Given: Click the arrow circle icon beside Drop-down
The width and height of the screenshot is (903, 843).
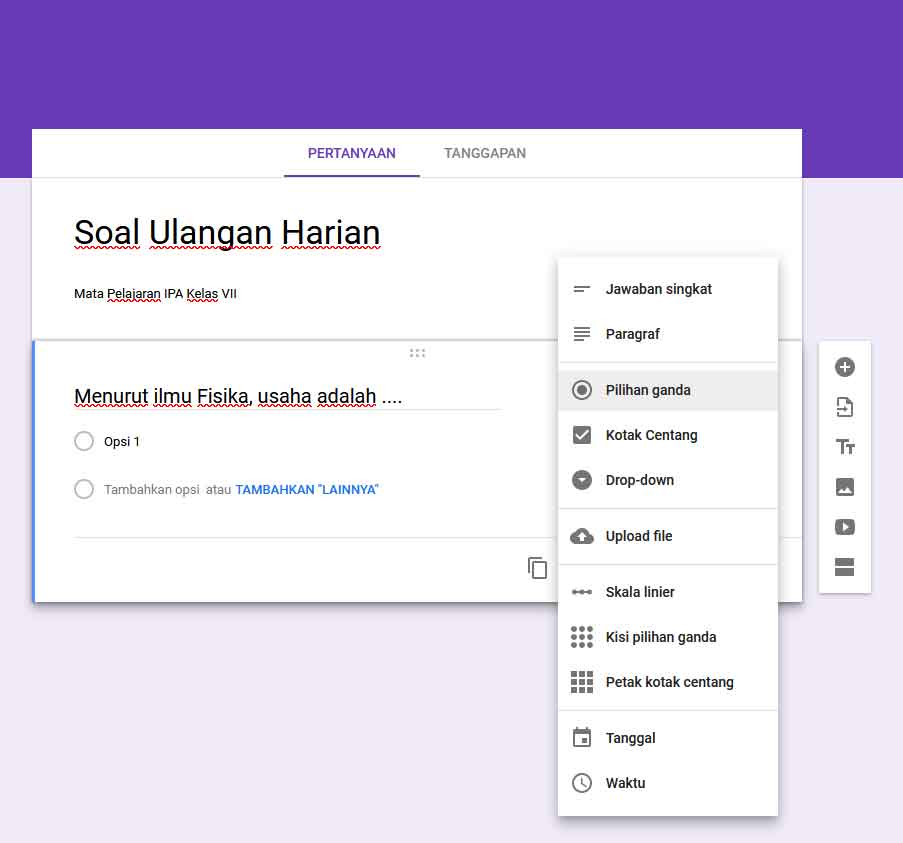Looking at the screenshot, I should click(x=582, y=480).
